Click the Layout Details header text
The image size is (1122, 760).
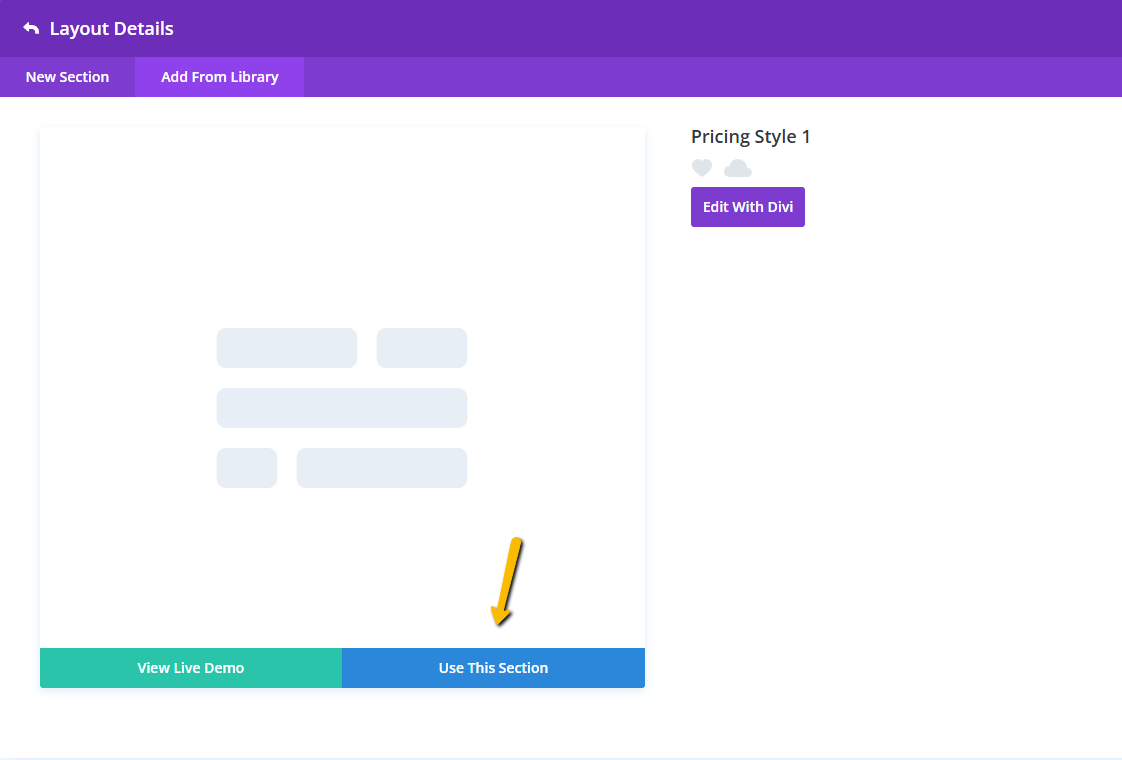click(111, 29)
